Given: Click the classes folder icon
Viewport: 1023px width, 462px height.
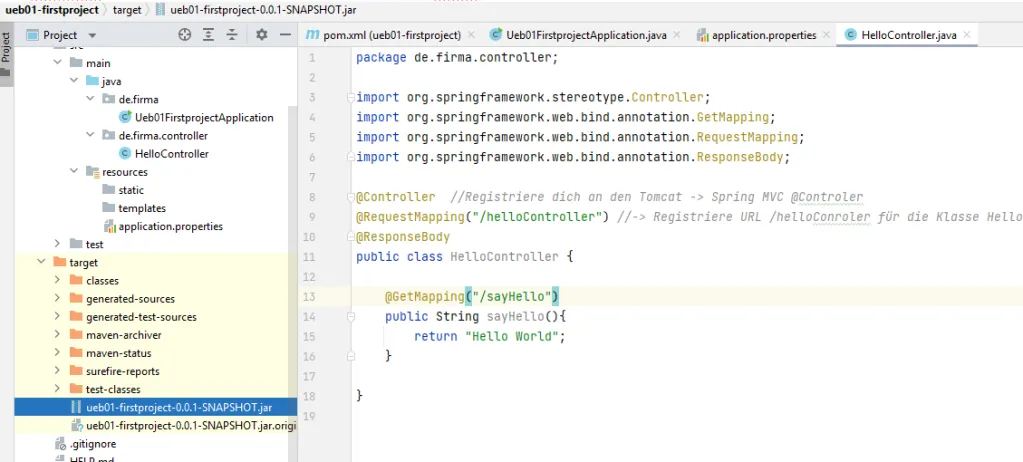Looking at the screenshot, I should (76, 281).
